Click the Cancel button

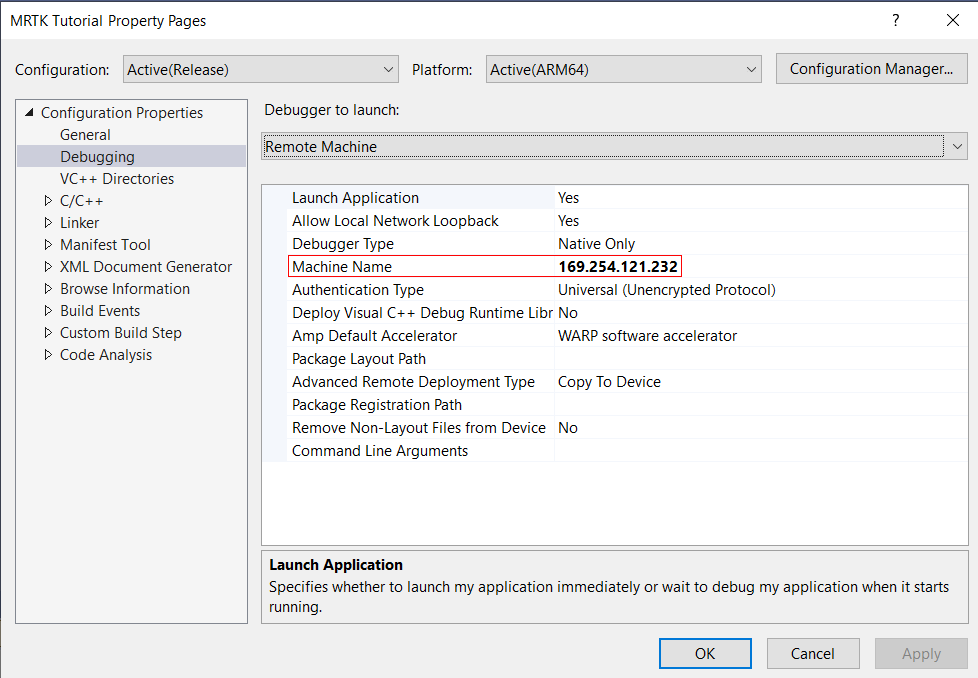[813, 653]
